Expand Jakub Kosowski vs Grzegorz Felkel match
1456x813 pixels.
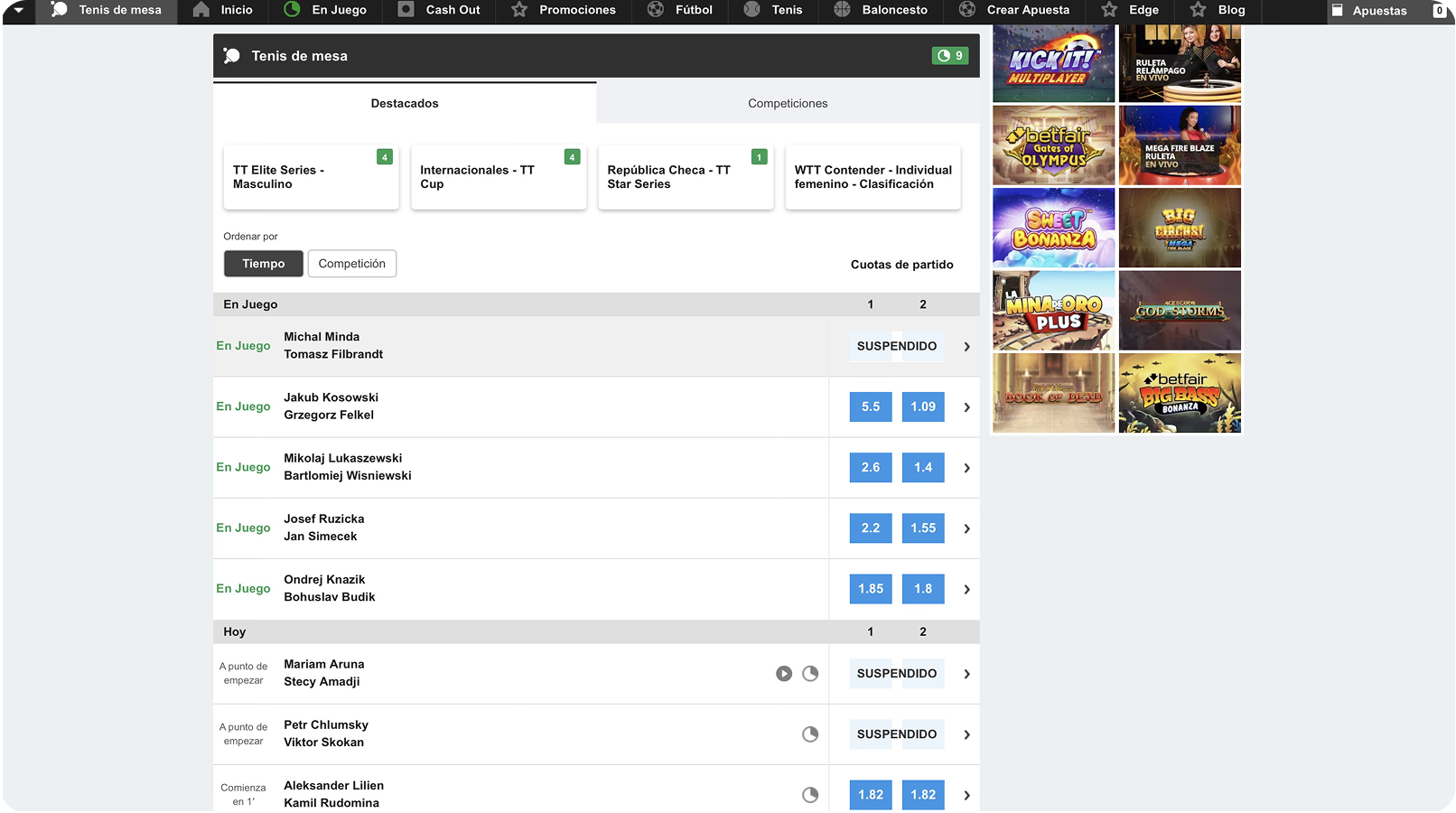pyautogui.click(x=966, y=407)
